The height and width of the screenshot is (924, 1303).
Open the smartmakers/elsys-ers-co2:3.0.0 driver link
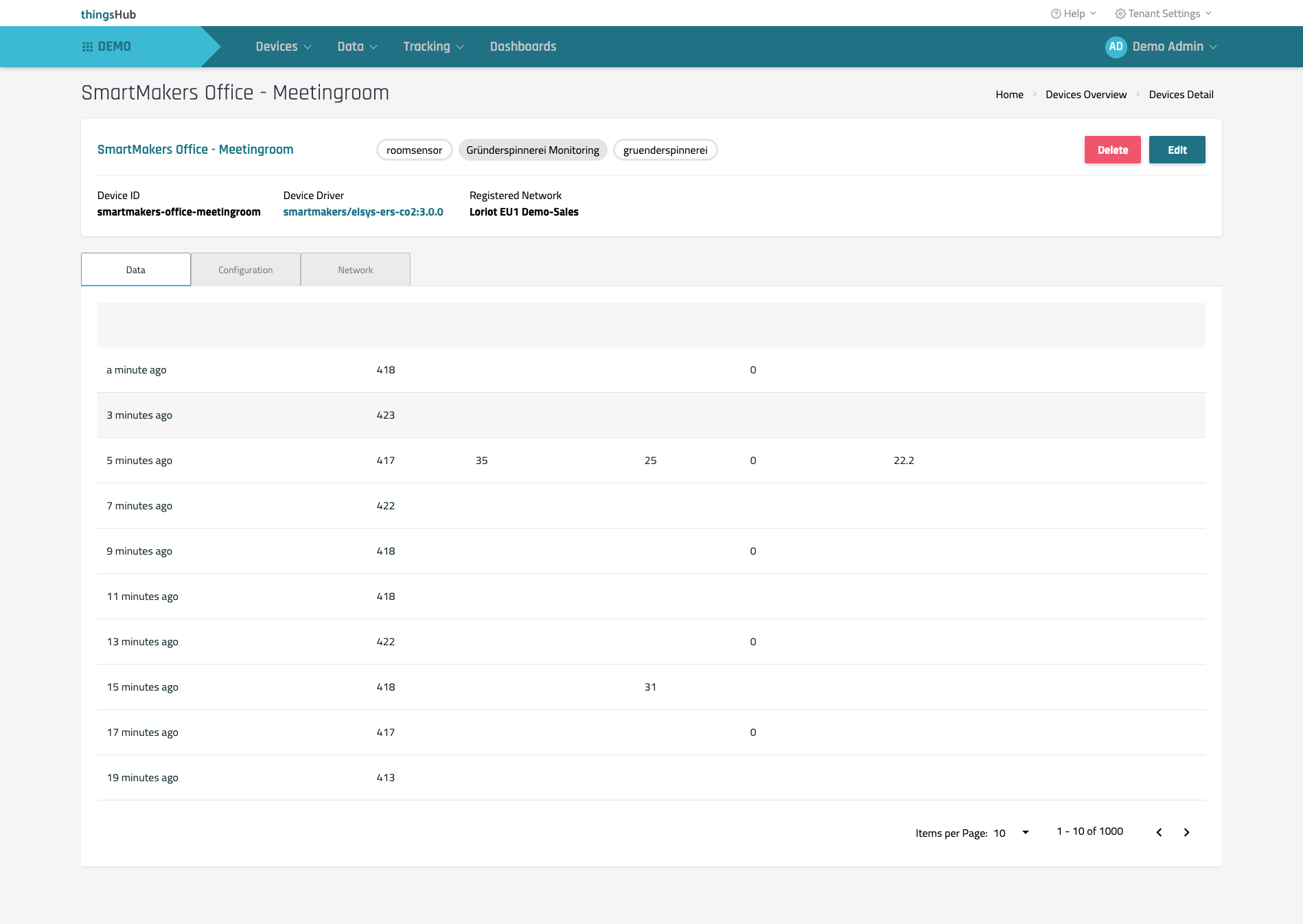coord(363,212)
